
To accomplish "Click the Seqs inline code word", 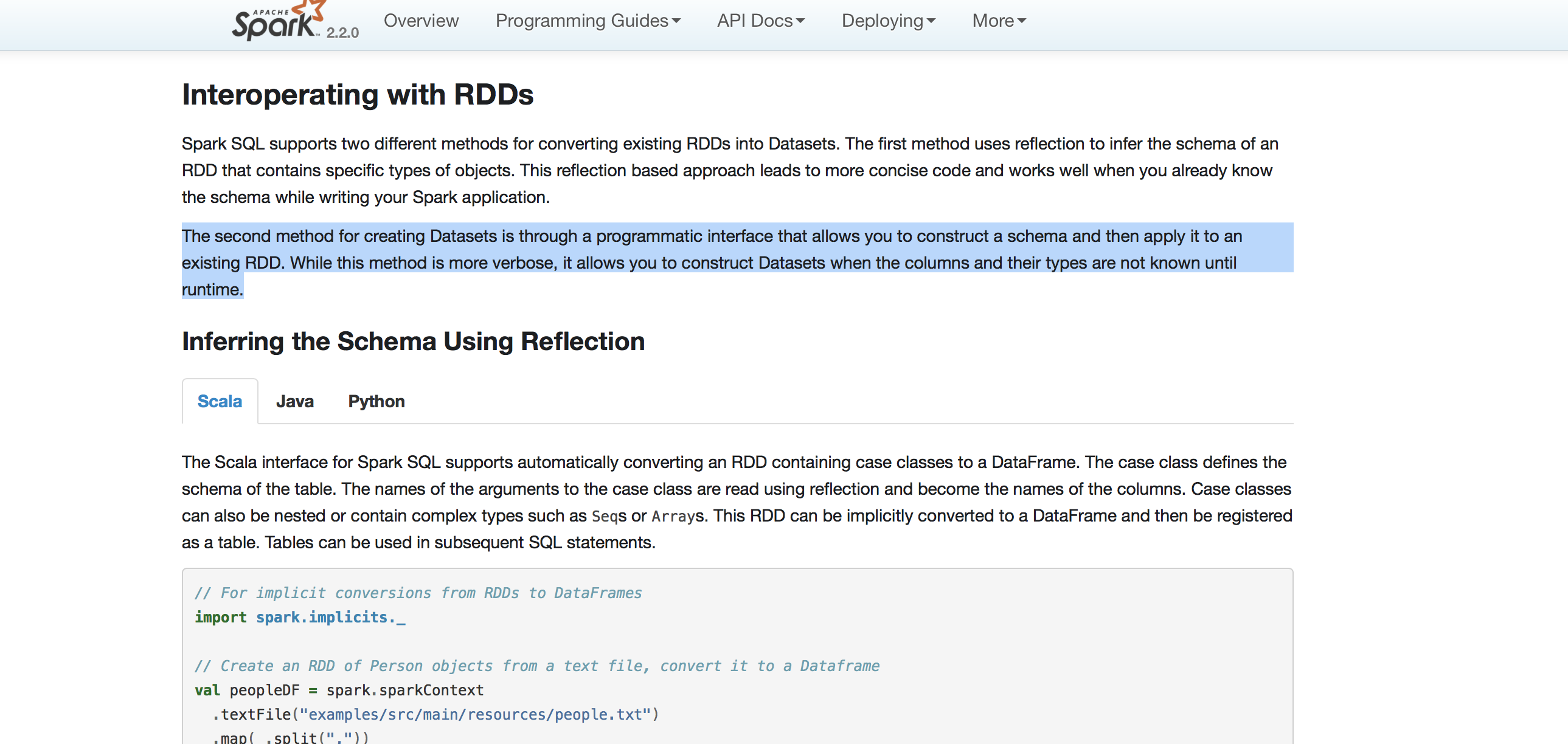I will pos(608,517).
